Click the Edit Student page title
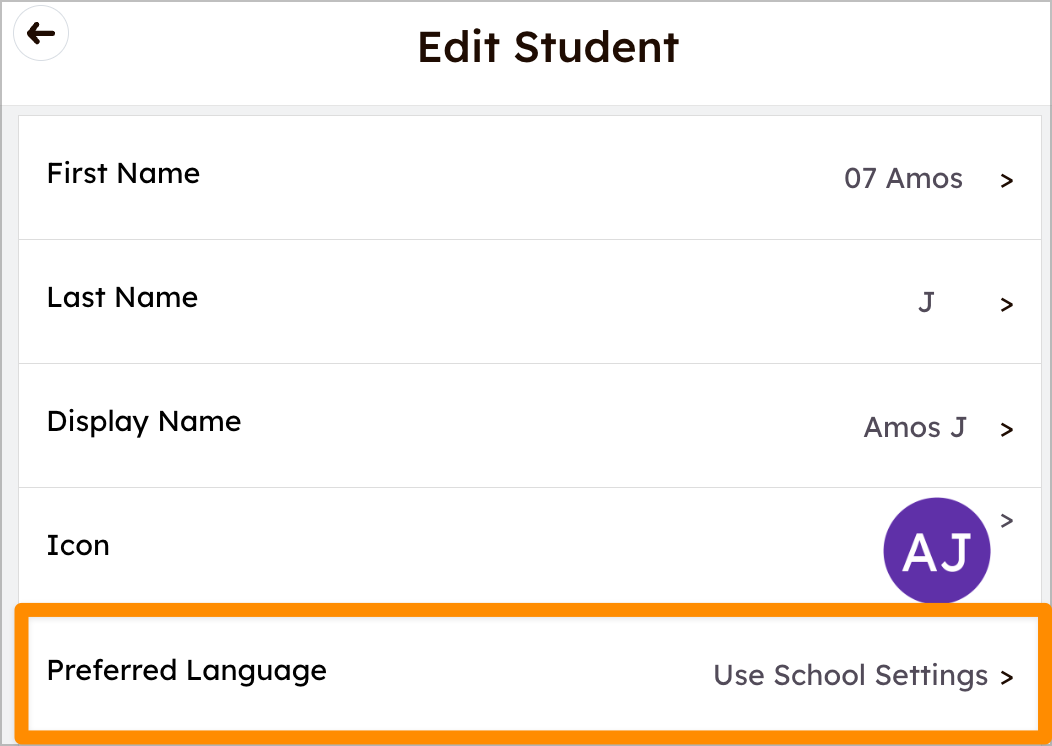The height and width of the screenshot is (746, 1052). coord(548,47)
